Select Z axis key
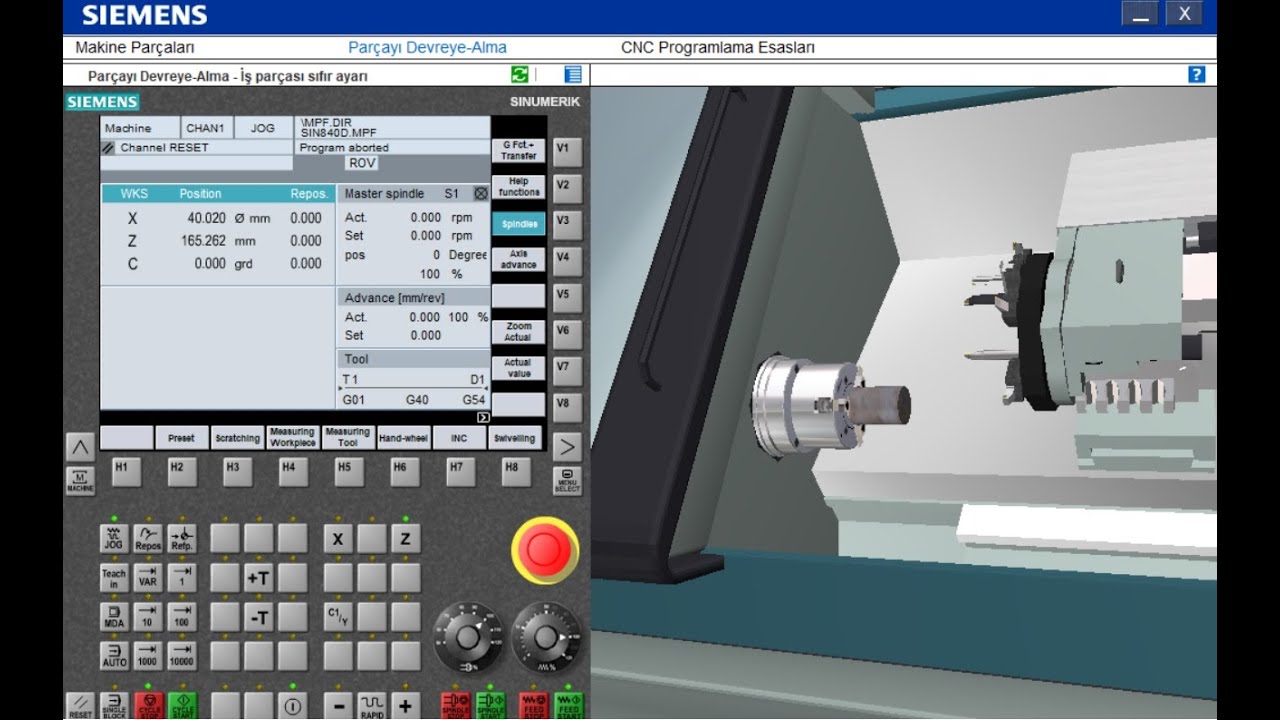 (405, 539)
